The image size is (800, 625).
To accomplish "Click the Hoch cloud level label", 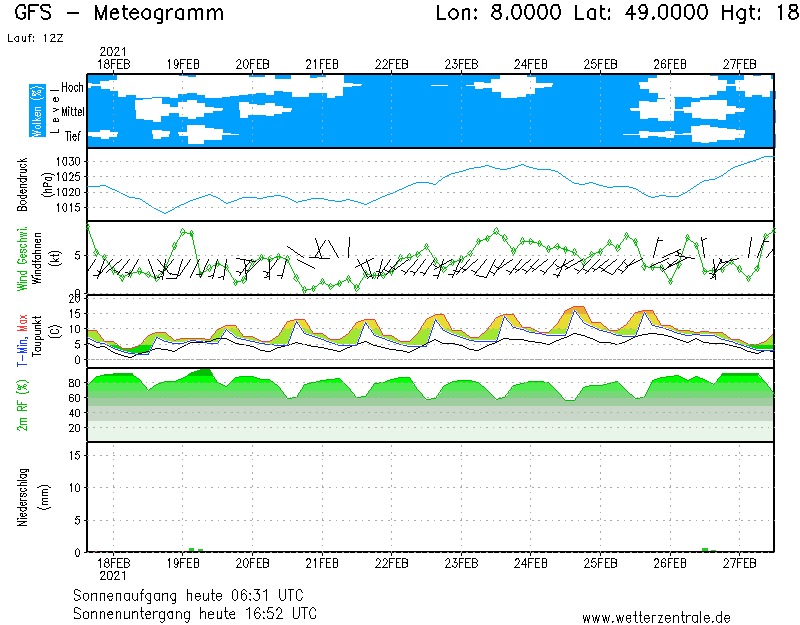I will (x=72, y=88).
